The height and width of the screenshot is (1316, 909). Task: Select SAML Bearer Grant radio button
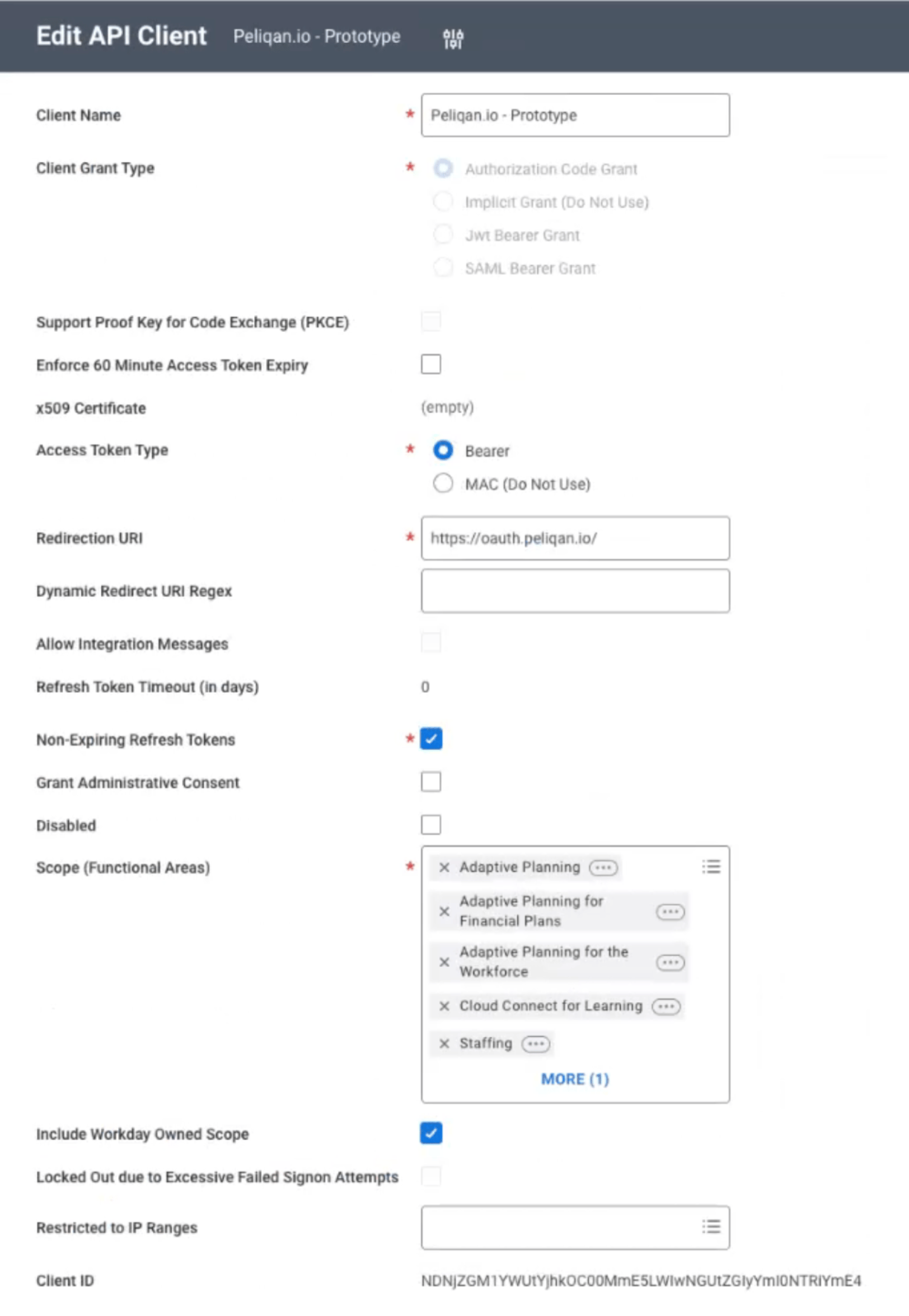tap(443, 267)
